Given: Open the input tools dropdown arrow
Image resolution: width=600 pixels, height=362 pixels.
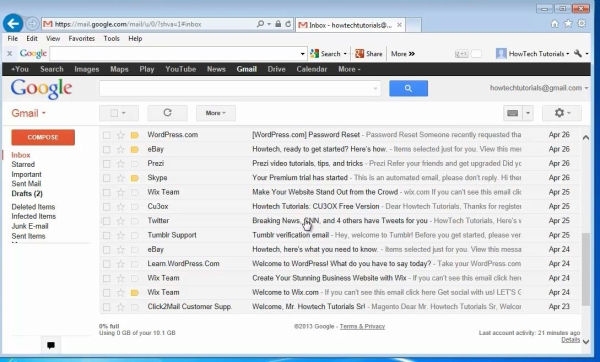Looking at the screenshot, I should pyautogui.click(x=528, y=113).
